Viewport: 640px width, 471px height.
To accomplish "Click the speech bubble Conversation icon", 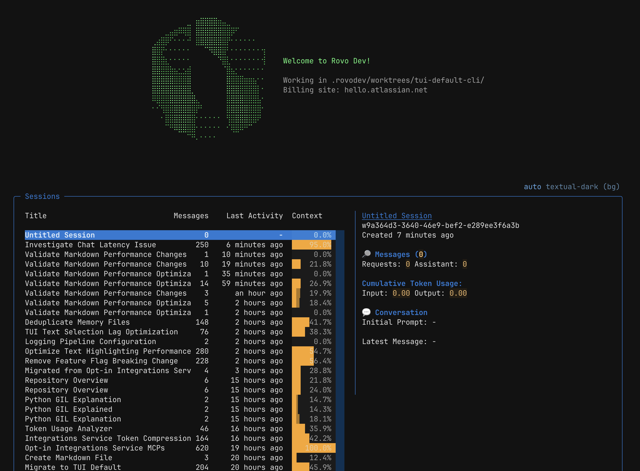I will click(x=366, y=312).
